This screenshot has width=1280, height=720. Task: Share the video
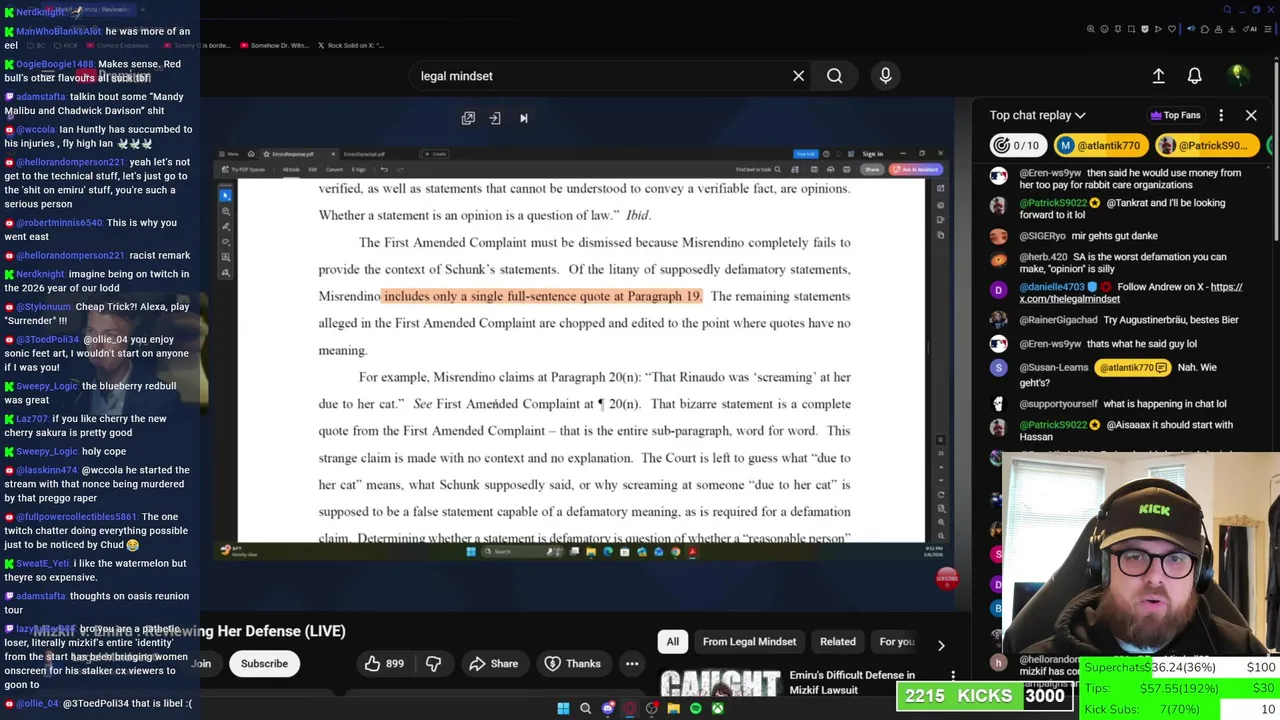(x=493, y=663)
